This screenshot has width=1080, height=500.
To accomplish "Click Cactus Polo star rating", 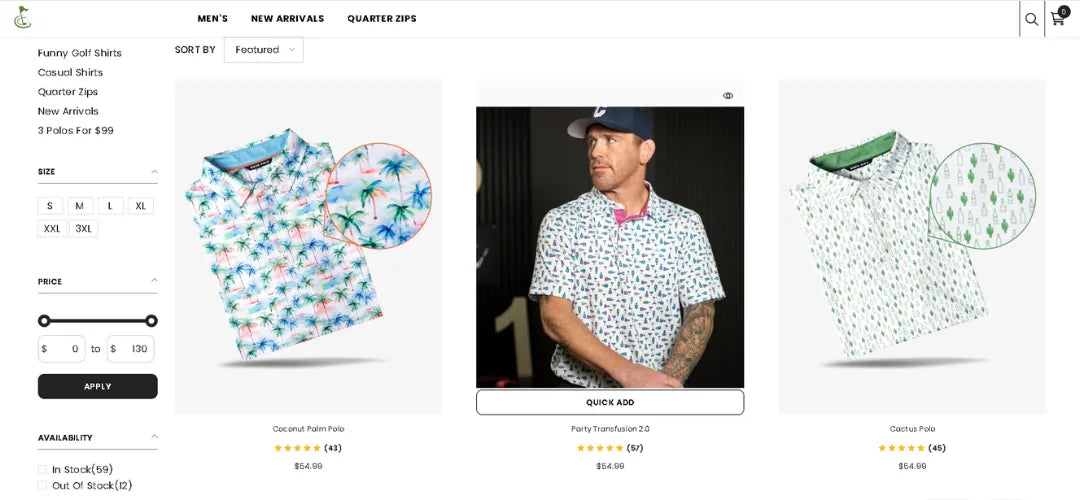I will [902, 448].
